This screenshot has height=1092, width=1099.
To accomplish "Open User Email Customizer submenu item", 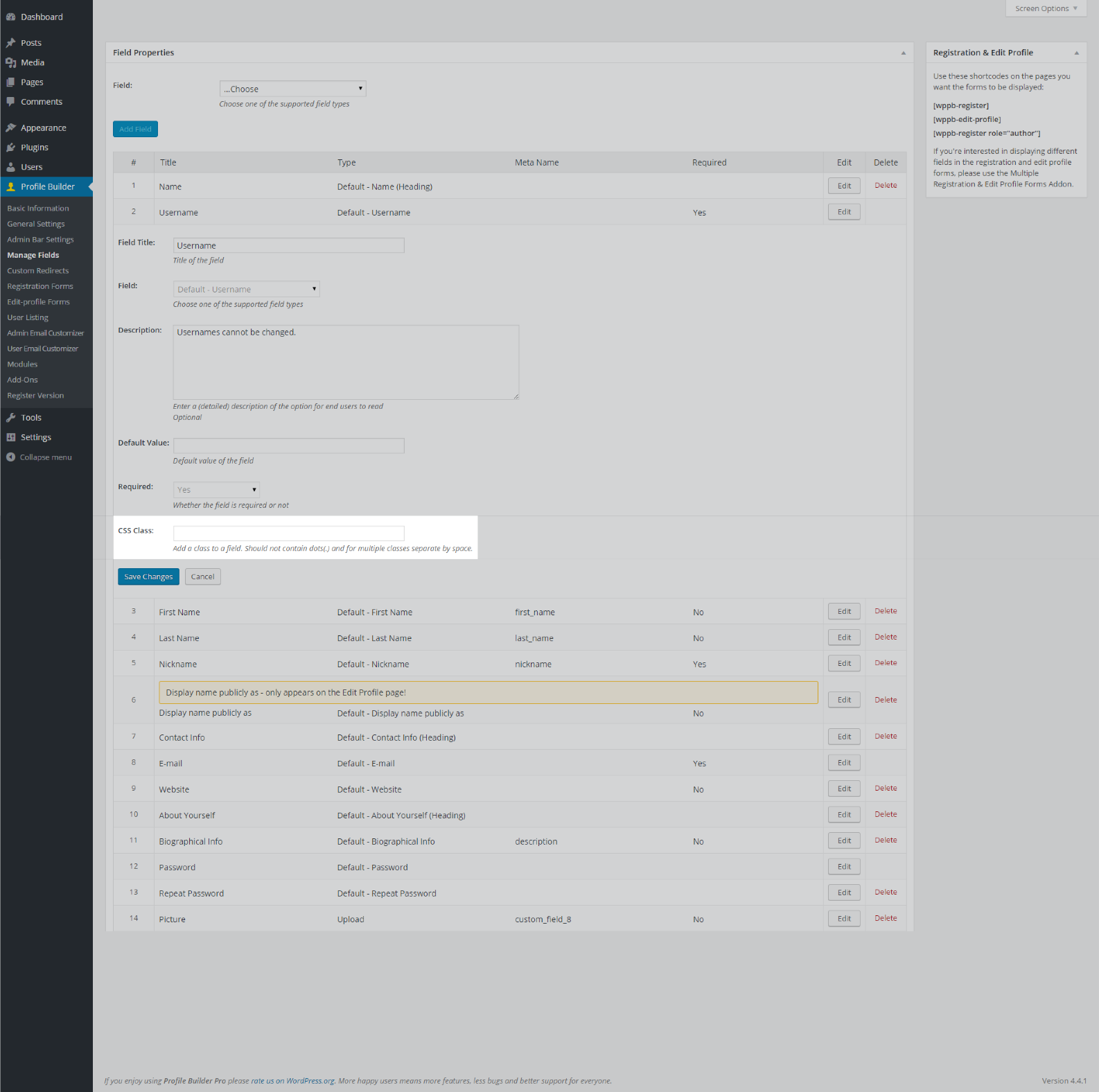I will point(43,349).
